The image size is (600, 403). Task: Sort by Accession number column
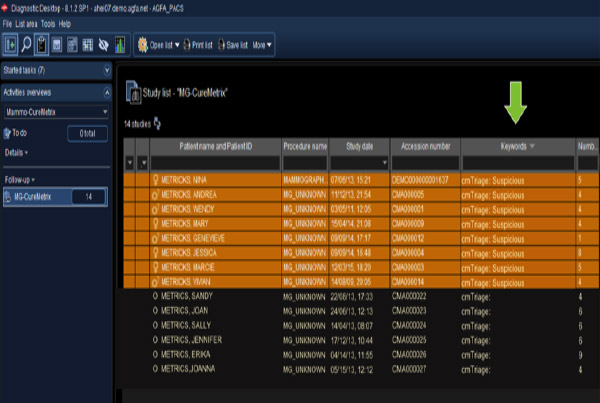(x=425, y=146)
